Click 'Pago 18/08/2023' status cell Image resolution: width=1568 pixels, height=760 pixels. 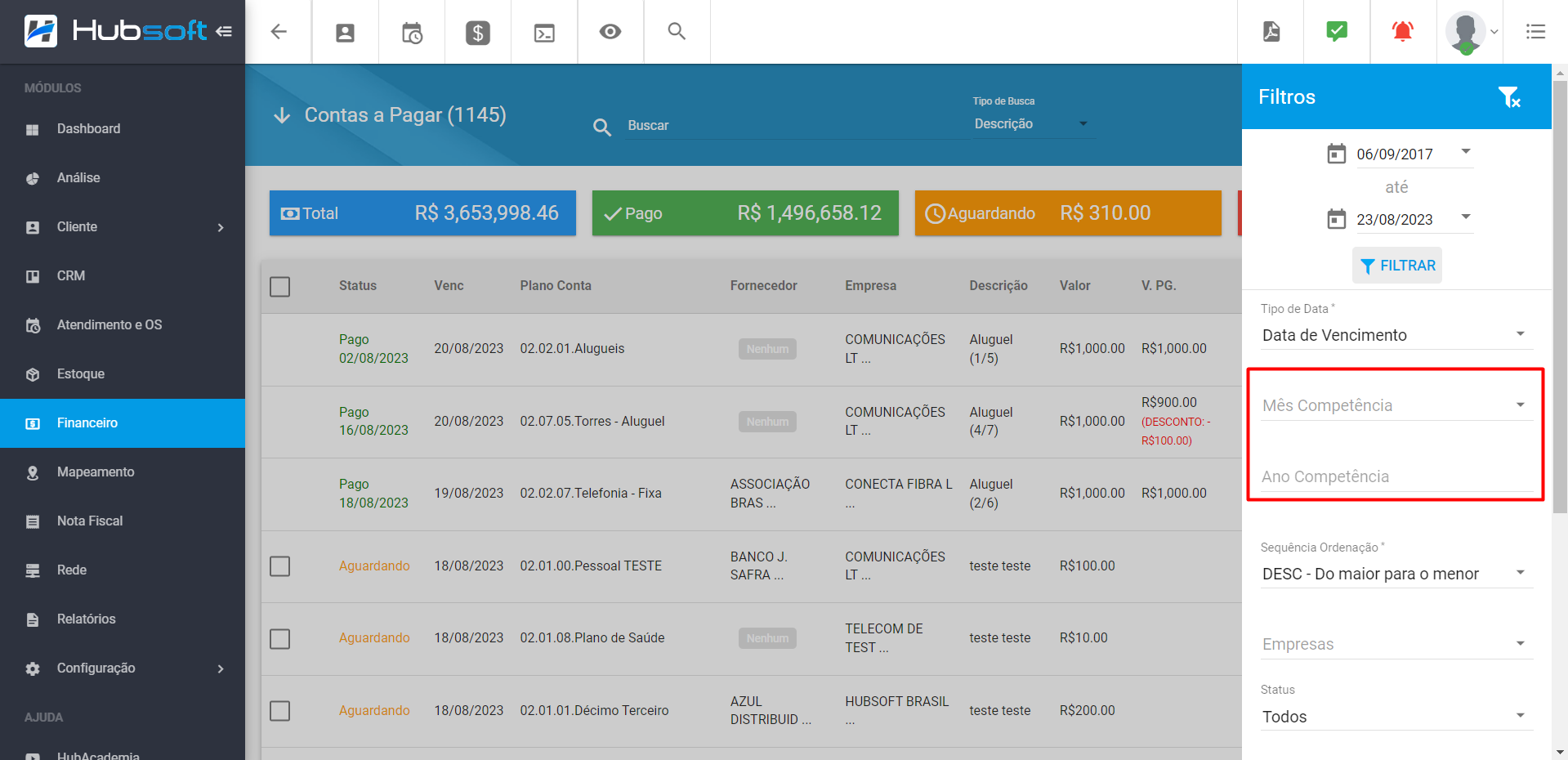[x=373, y=494]
